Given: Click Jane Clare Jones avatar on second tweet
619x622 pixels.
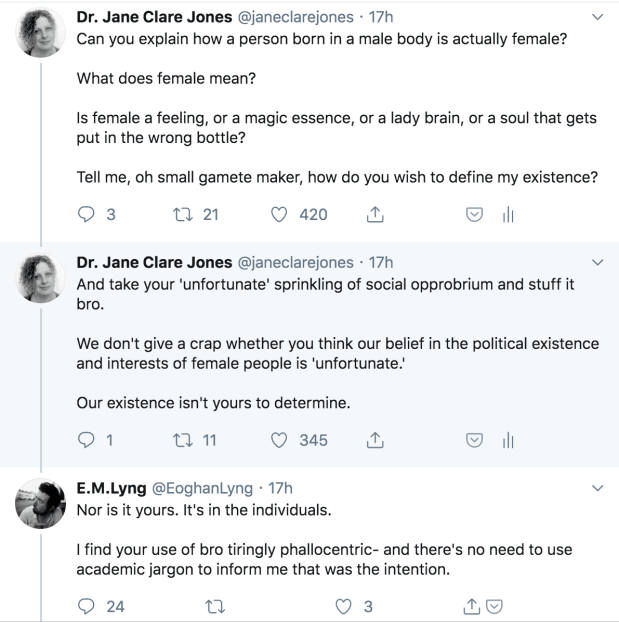Looking at the screenshot, I should 41,281.
